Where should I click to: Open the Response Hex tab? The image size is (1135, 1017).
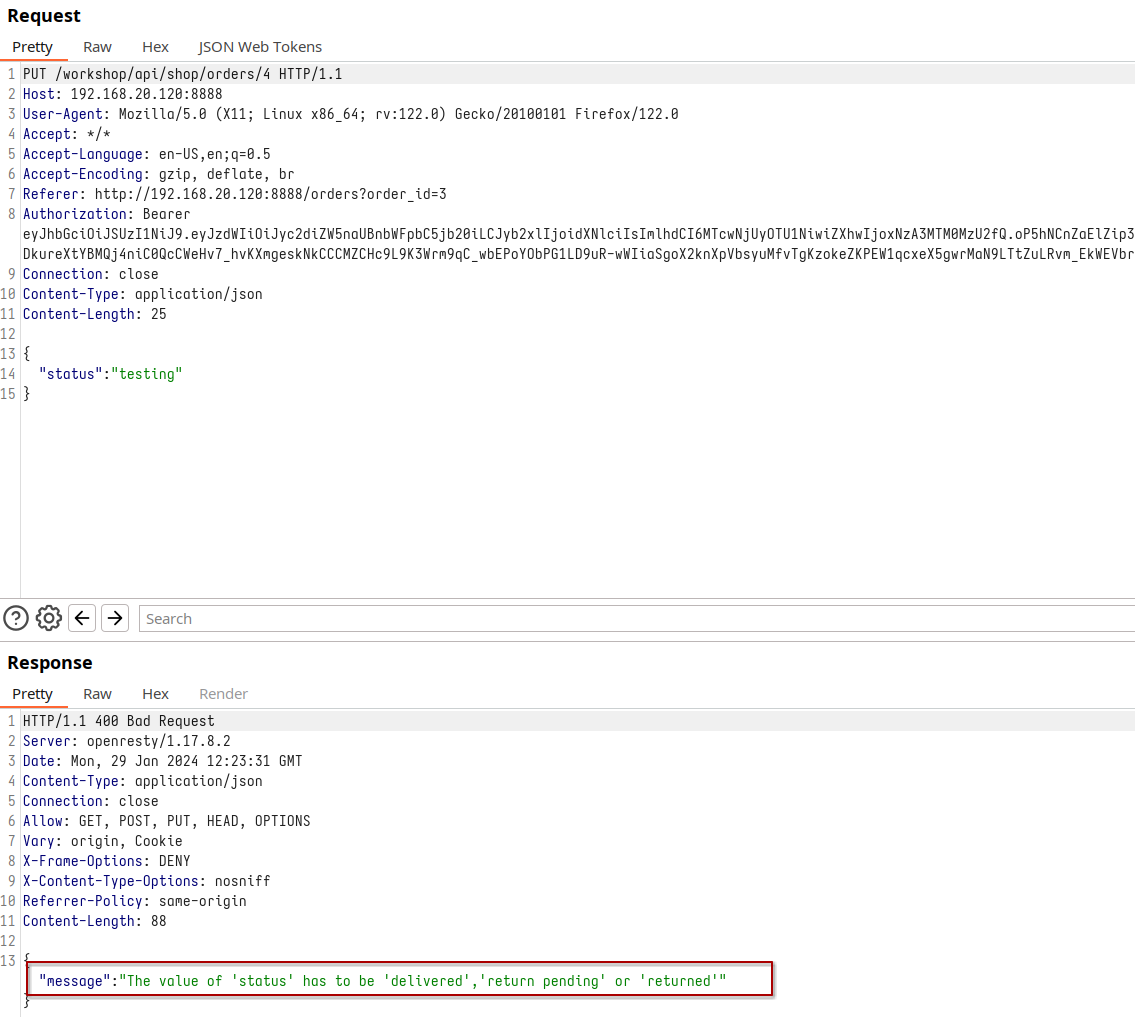pyautogui.click(x=155, y=694)
